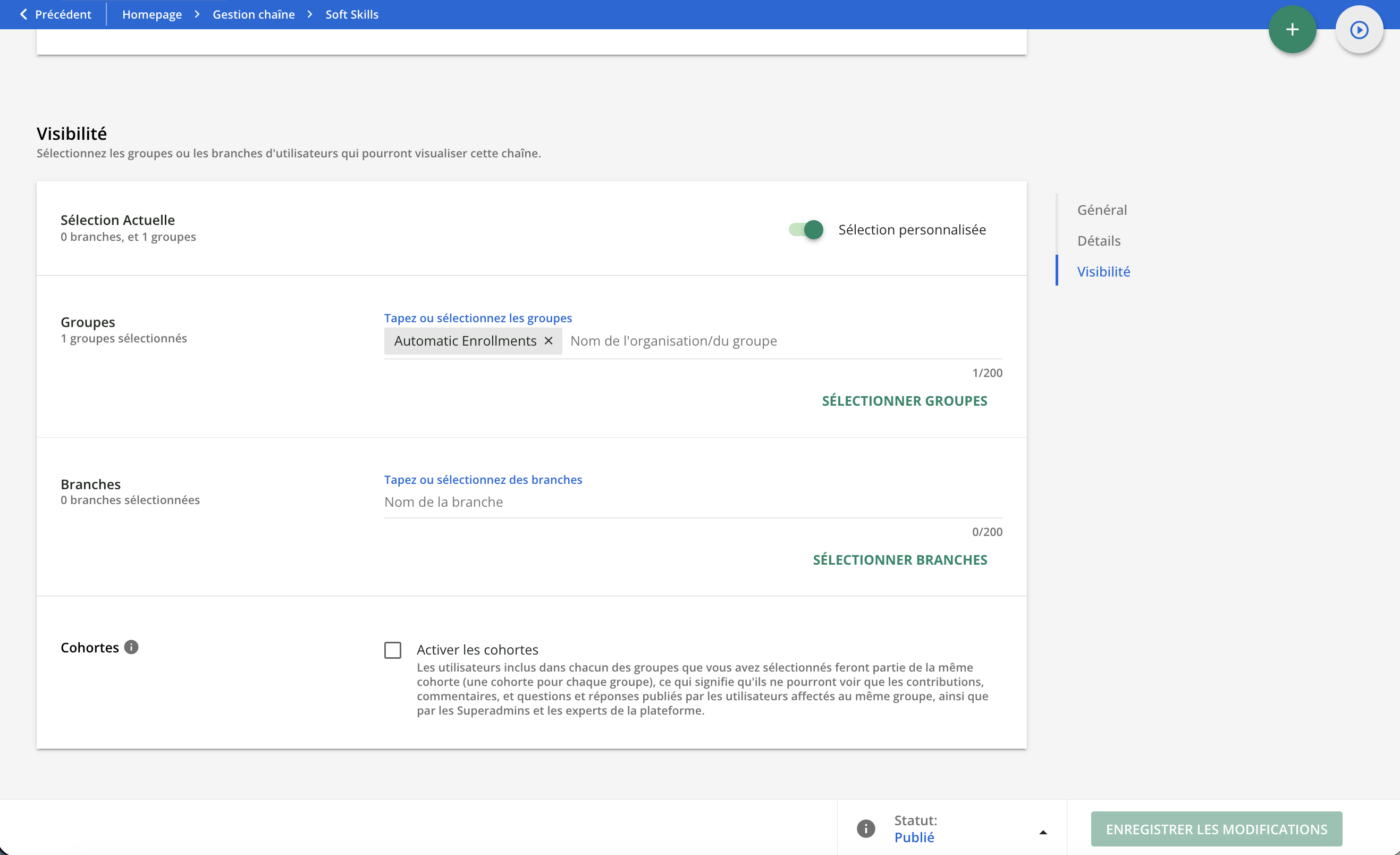
Task: Remove the Automatic Enrollments group chip
Action: 549,340
